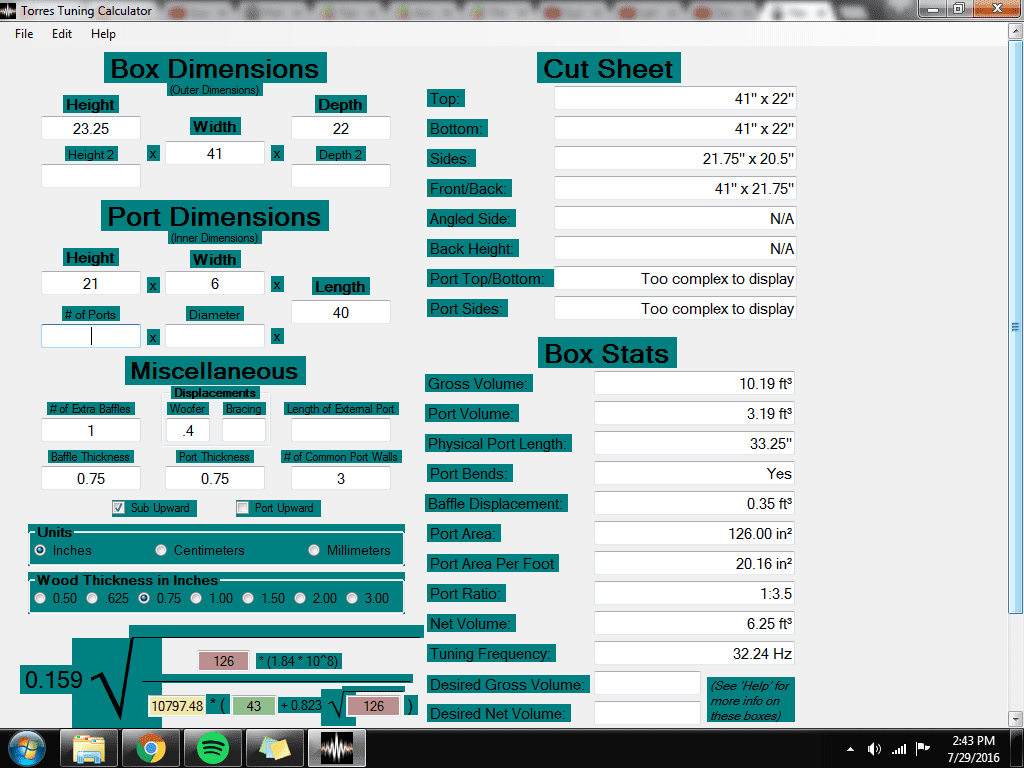Choose 1.00 wood thickness
Image resolution: width=1024 pixels, height=768 pixels.
pyautogui.click(x=196, y=598)
